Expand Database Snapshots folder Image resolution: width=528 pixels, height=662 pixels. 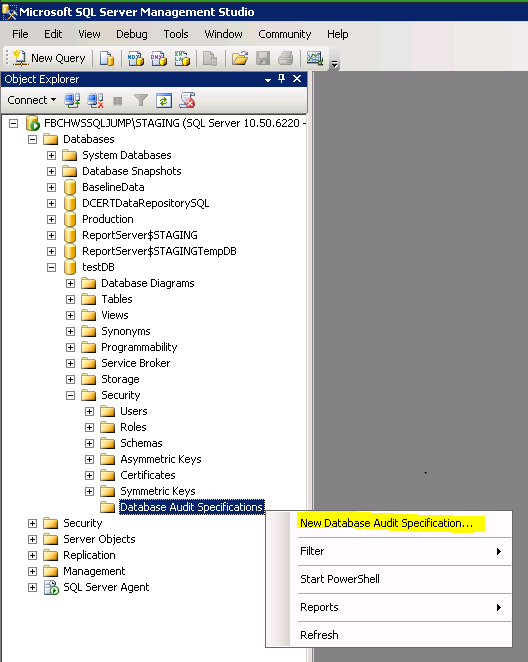coord(51,172)
